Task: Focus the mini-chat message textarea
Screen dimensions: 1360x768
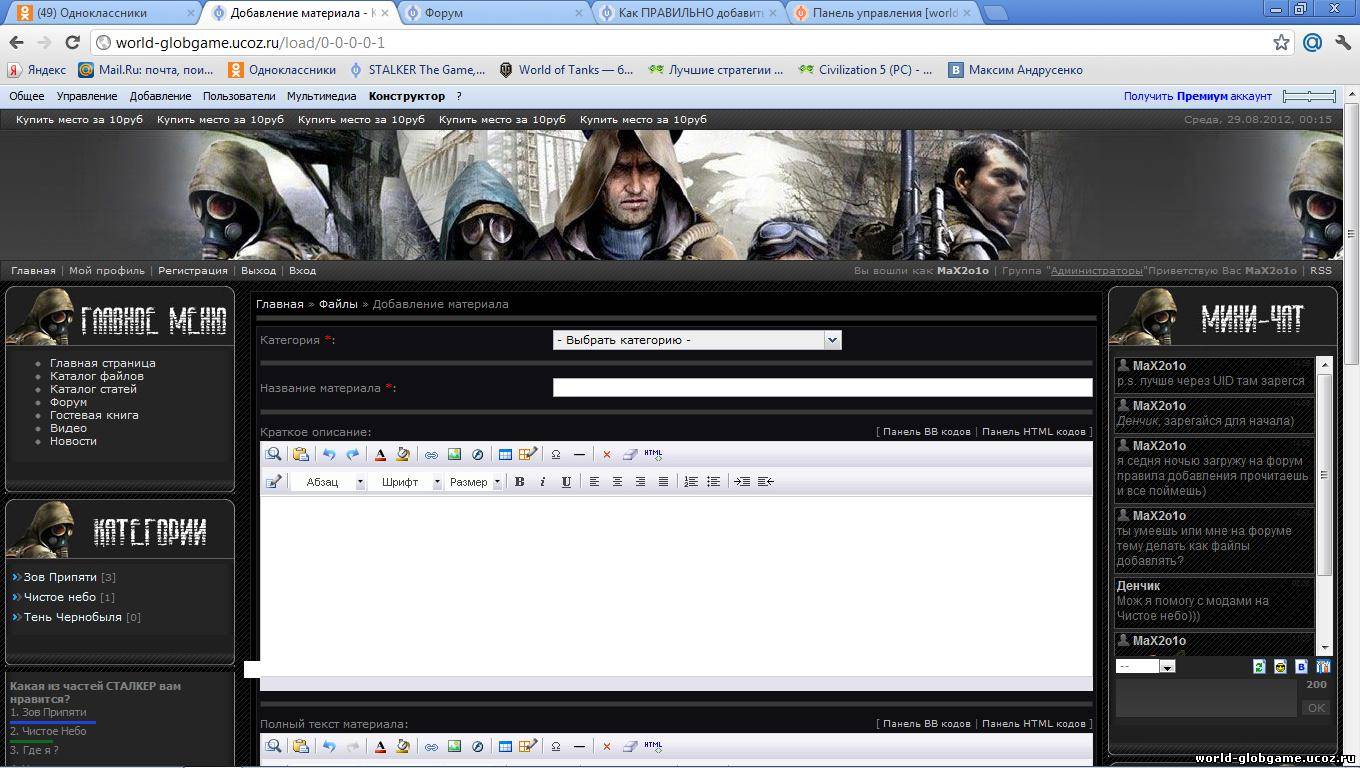Action: coord(1206,697)
